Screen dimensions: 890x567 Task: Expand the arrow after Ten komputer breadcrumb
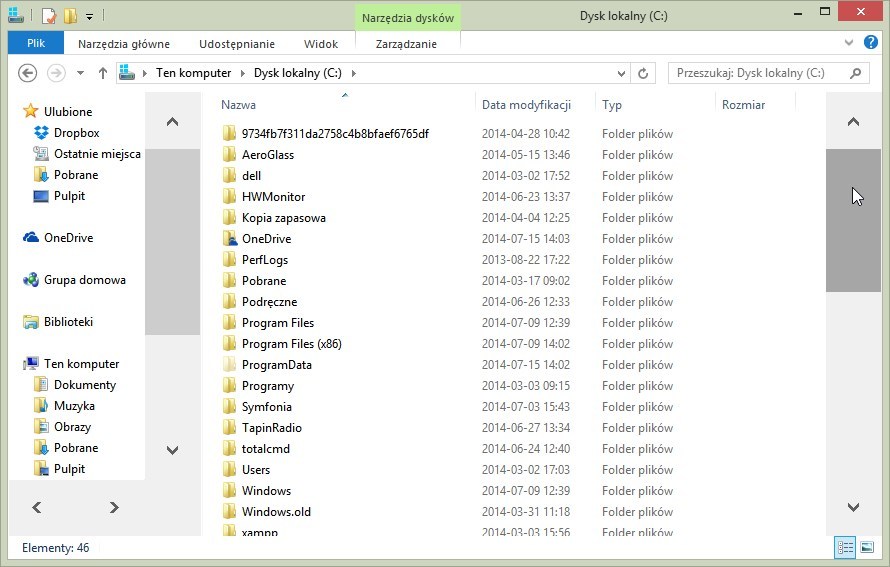[242, 73]
